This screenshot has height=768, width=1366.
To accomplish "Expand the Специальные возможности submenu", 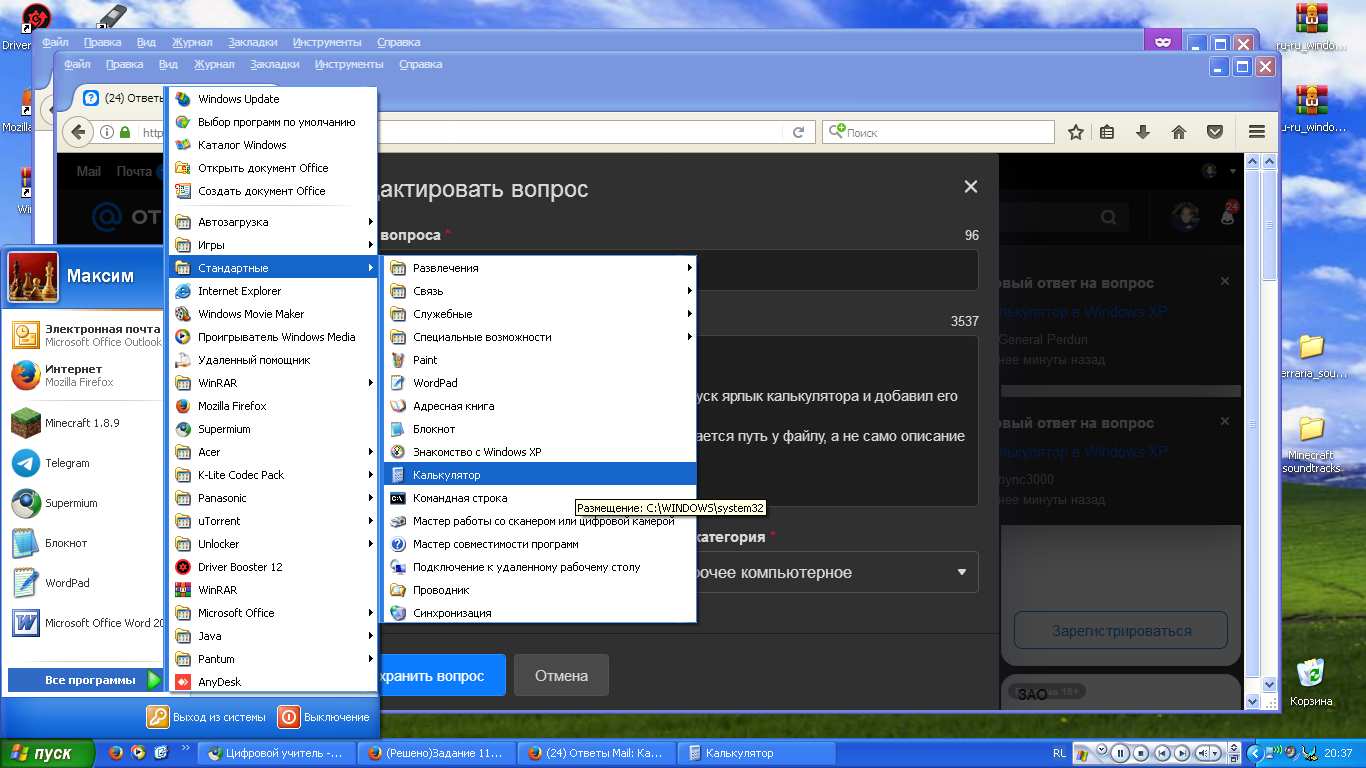I will coord(540,337).
